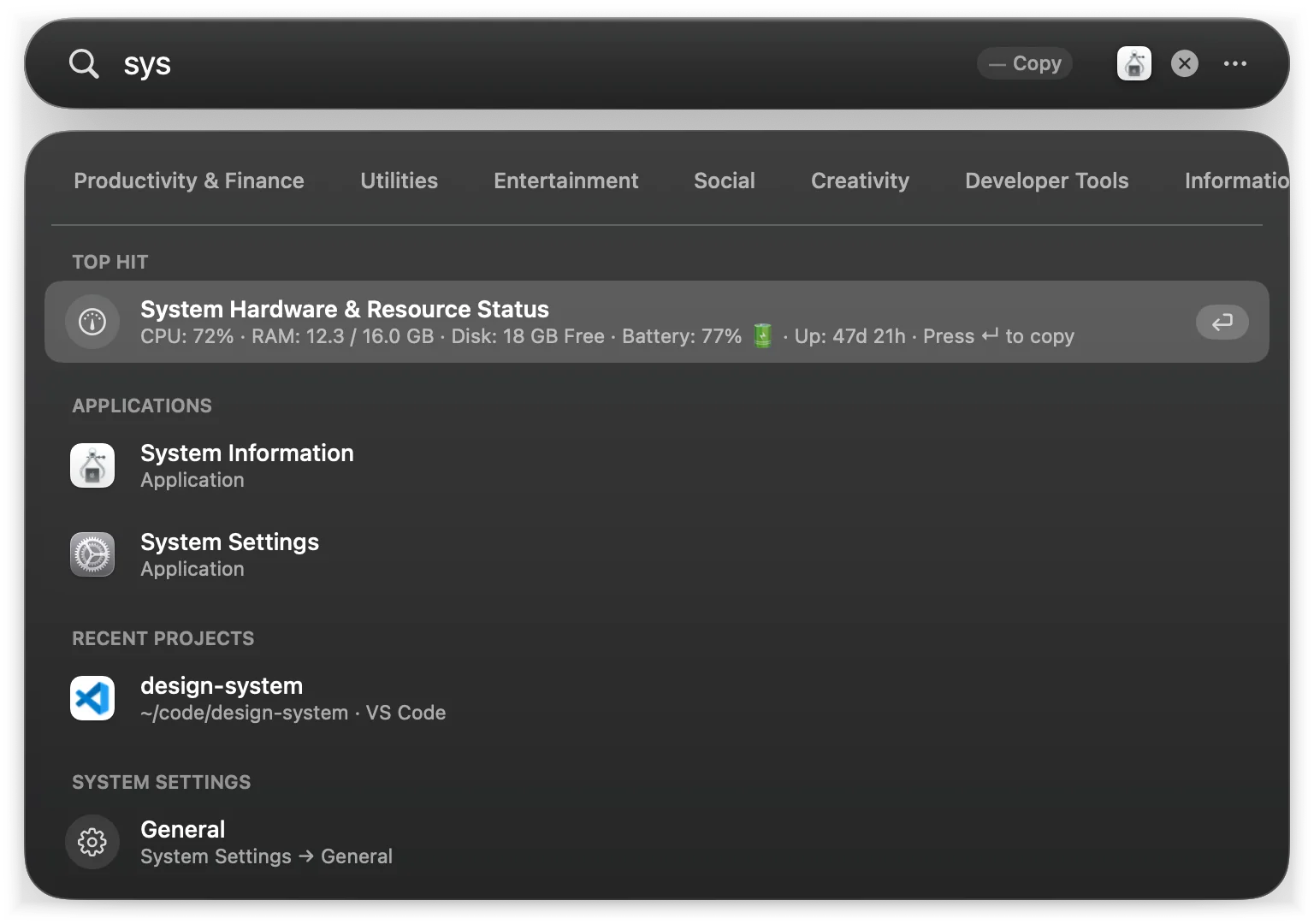Viewport: 1314px width, 924px height.
Task: Click the gauge icon of System Hardware result
Action: [x=92, y=322]
